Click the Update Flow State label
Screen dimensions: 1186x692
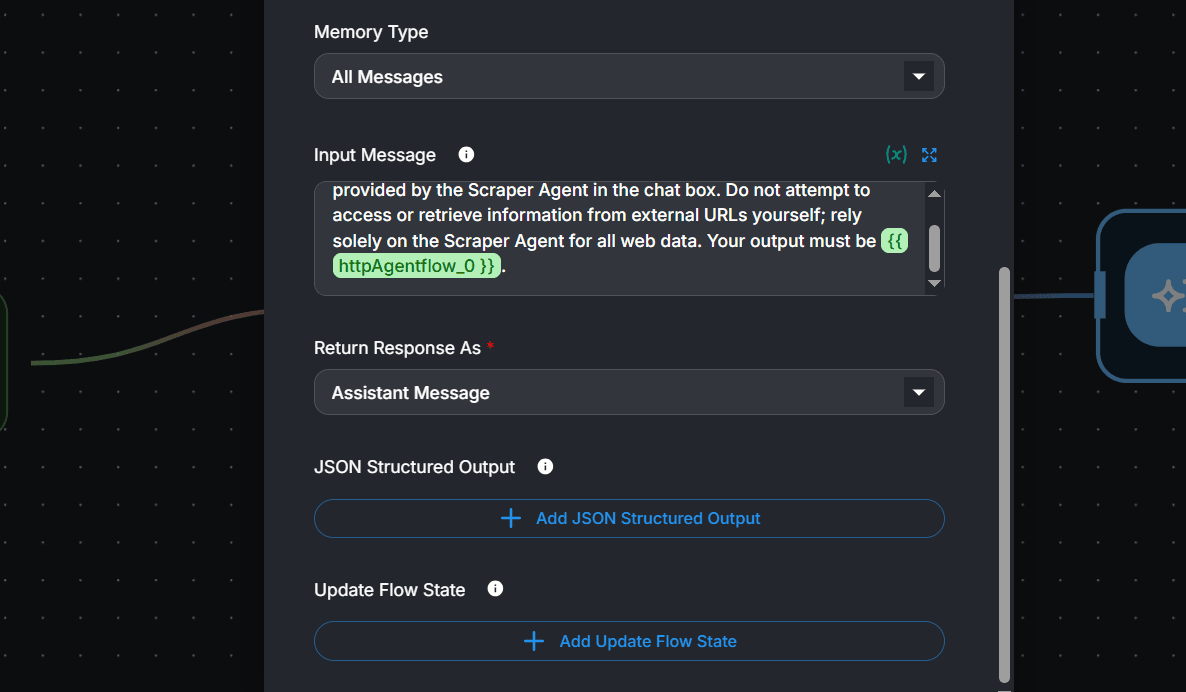[x=390, y=590]
